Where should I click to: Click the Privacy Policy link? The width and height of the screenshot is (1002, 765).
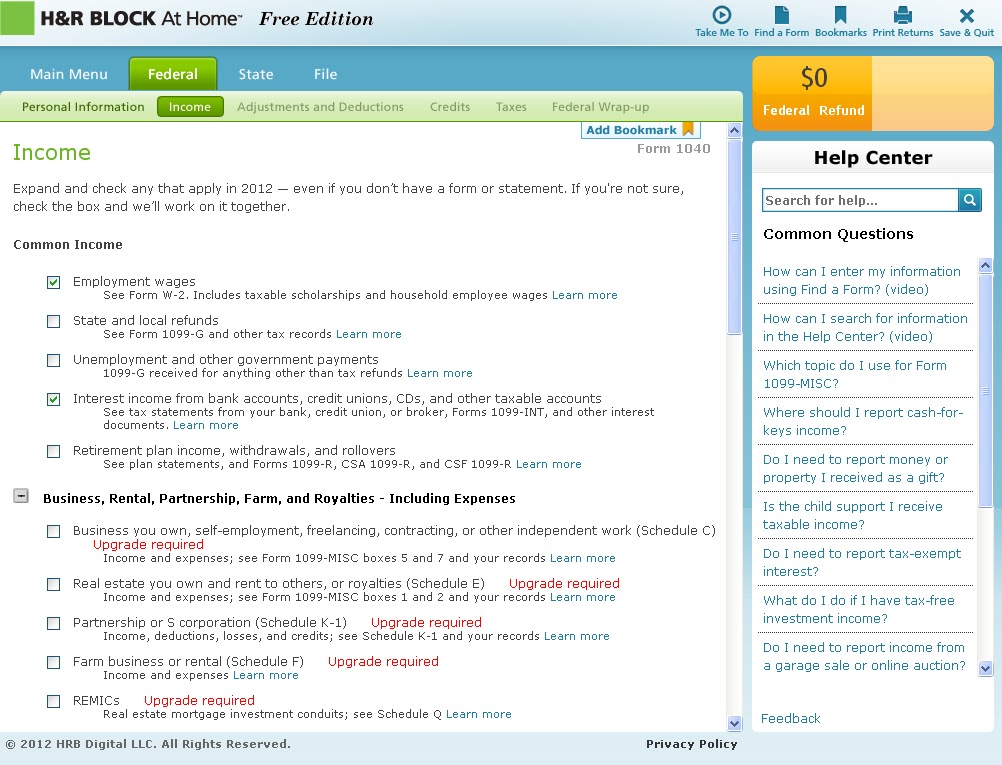[691, 744]
